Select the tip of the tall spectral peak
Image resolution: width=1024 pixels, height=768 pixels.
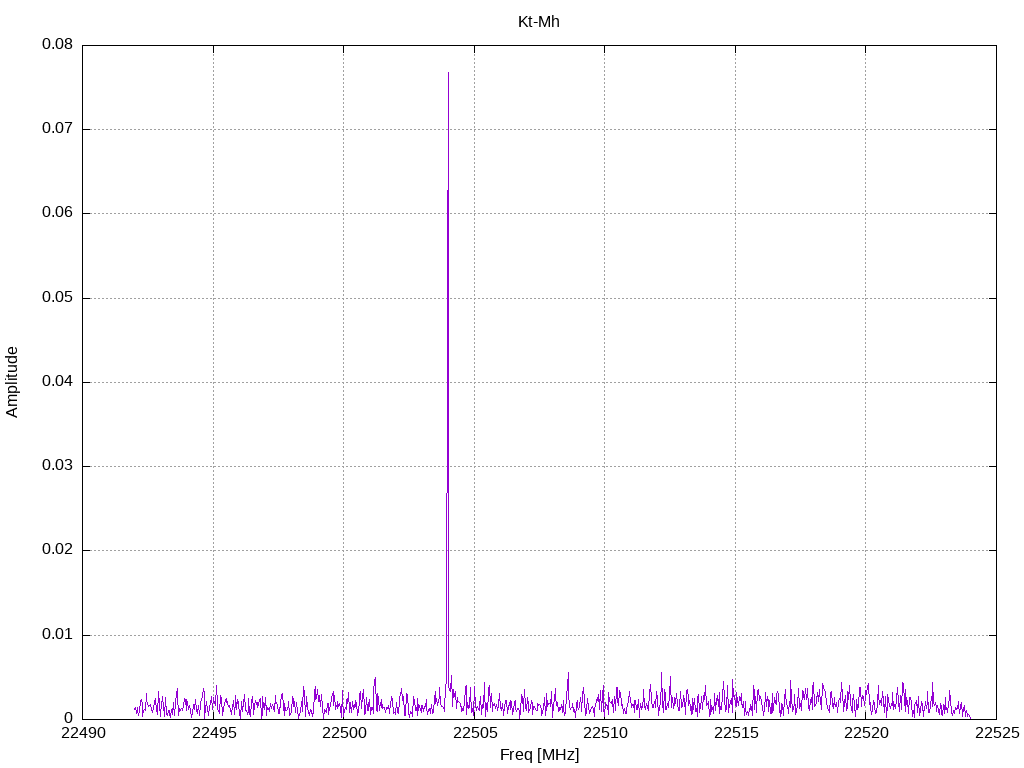pyautogui.click(x=448, y=74)
